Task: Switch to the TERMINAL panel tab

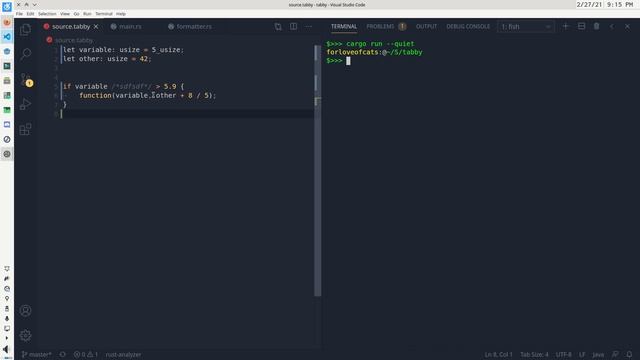Action: point(344,27)
